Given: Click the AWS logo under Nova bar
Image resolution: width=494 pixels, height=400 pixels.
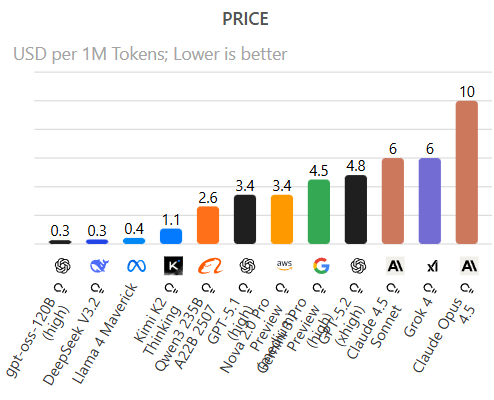Looking at the screenshot, I should click(x=284, y=265).
